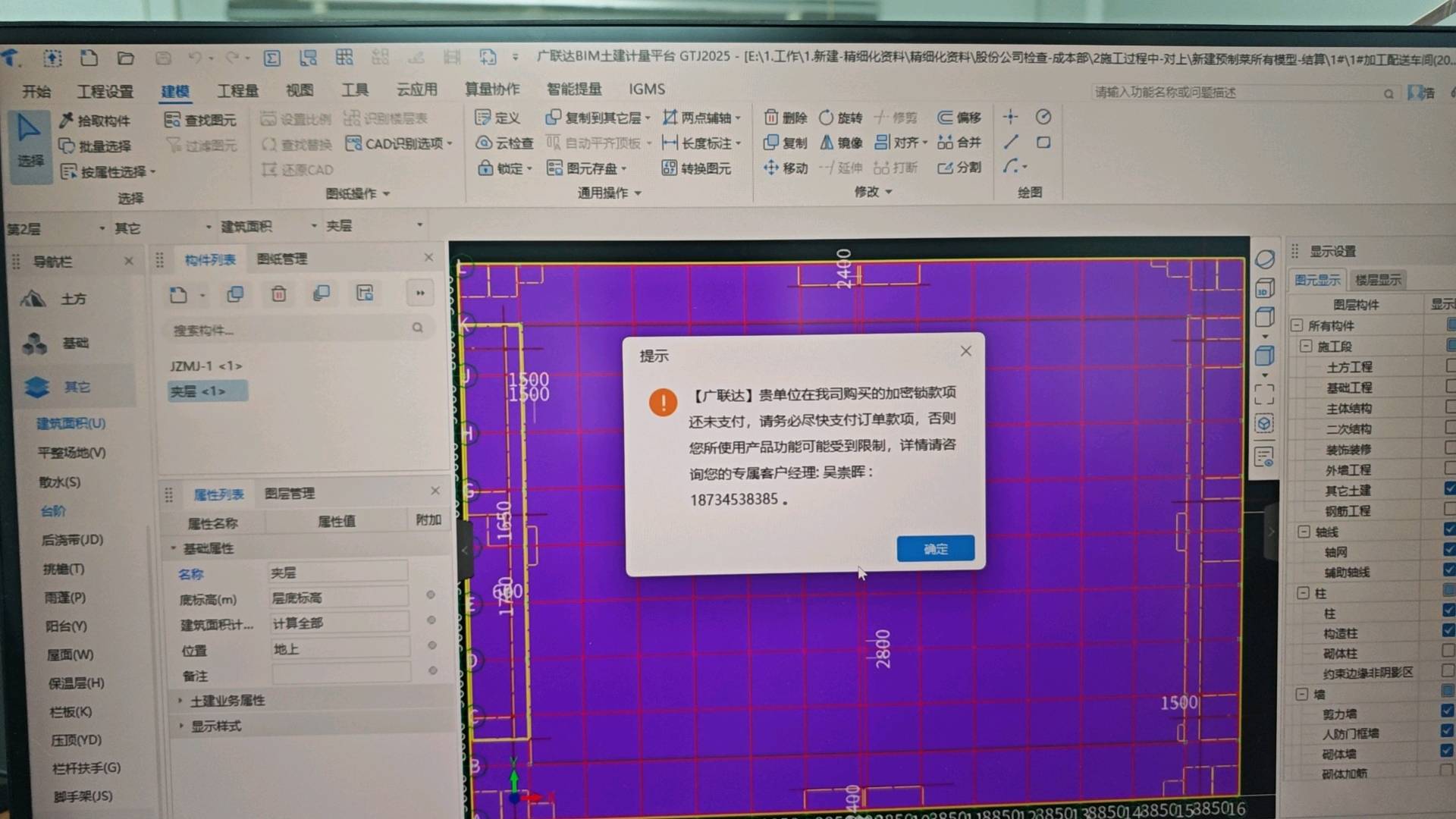Toggle the 剪力墙 display checkbox
Viewport: 1456px width, 819px height.
point(1448,711)
